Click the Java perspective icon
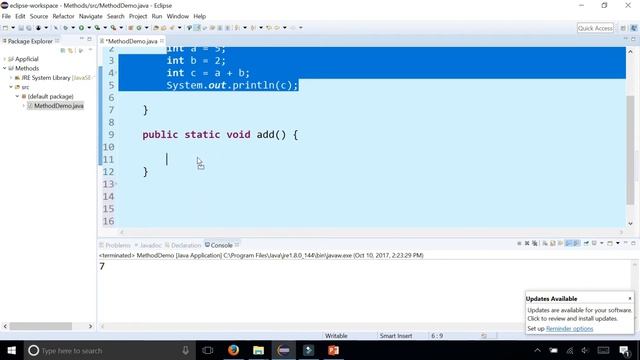 [x=634, y=28]
